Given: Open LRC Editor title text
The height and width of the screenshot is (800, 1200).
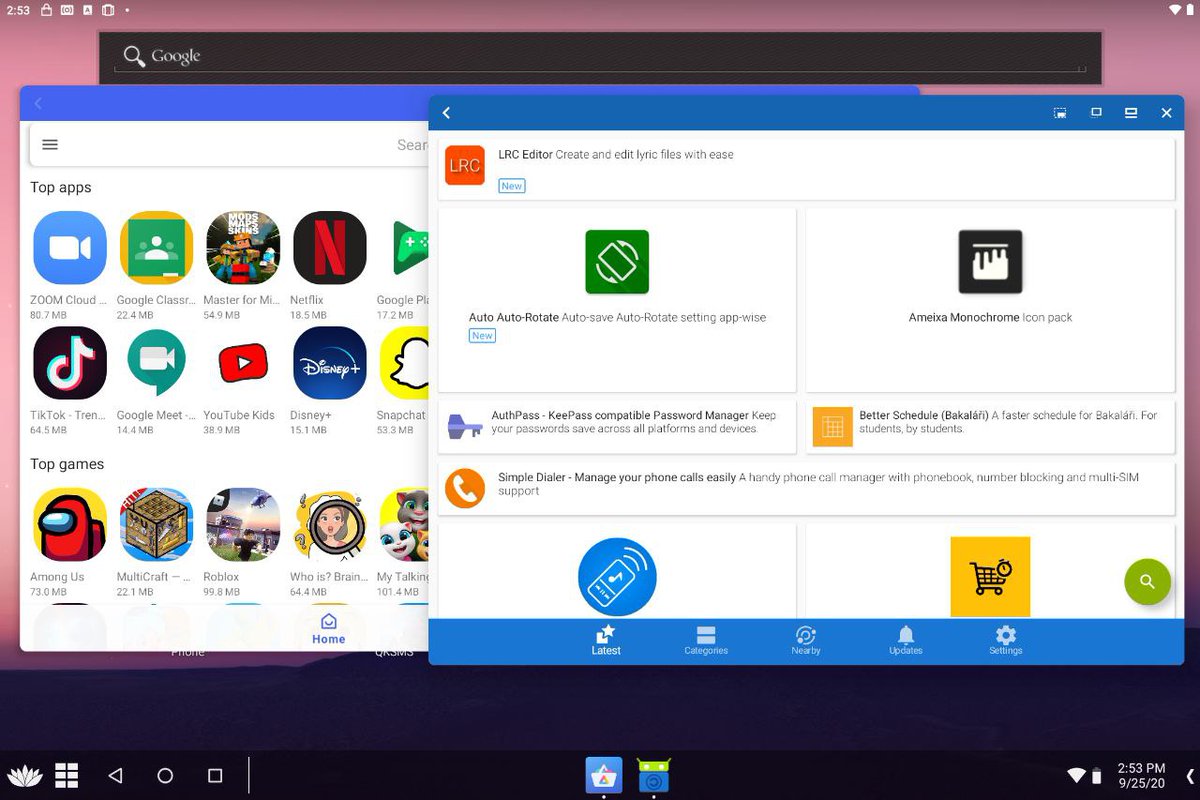Looking at the screenshot, I should point(525,155).
